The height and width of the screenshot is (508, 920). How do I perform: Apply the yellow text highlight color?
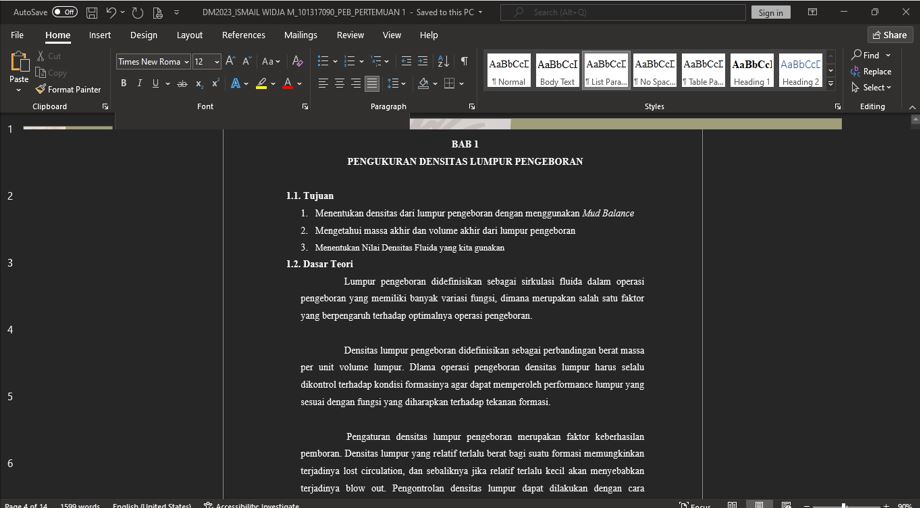[x=262, y=83]
